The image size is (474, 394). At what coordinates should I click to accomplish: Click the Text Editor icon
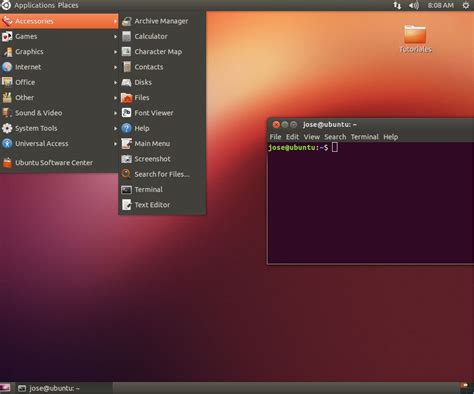(126, 205)
